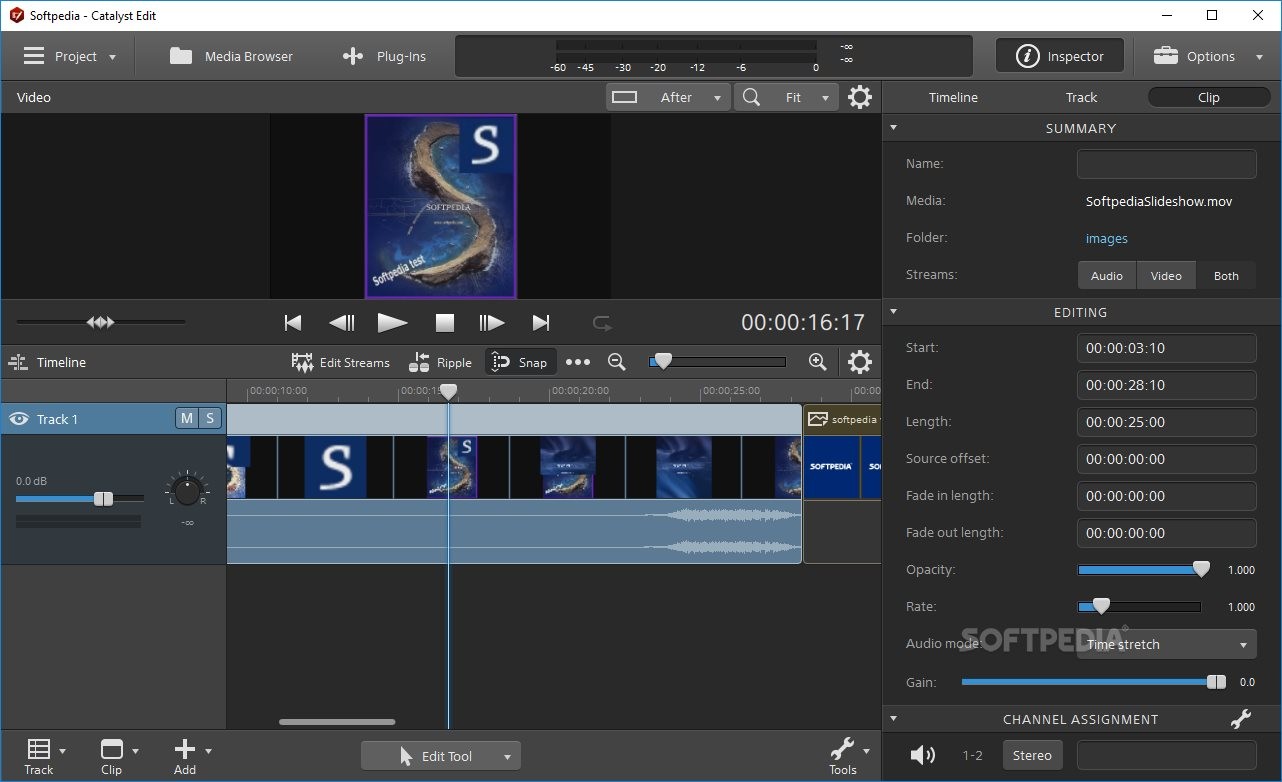
Task: Go to end of timeline
Action: (541, 322)
